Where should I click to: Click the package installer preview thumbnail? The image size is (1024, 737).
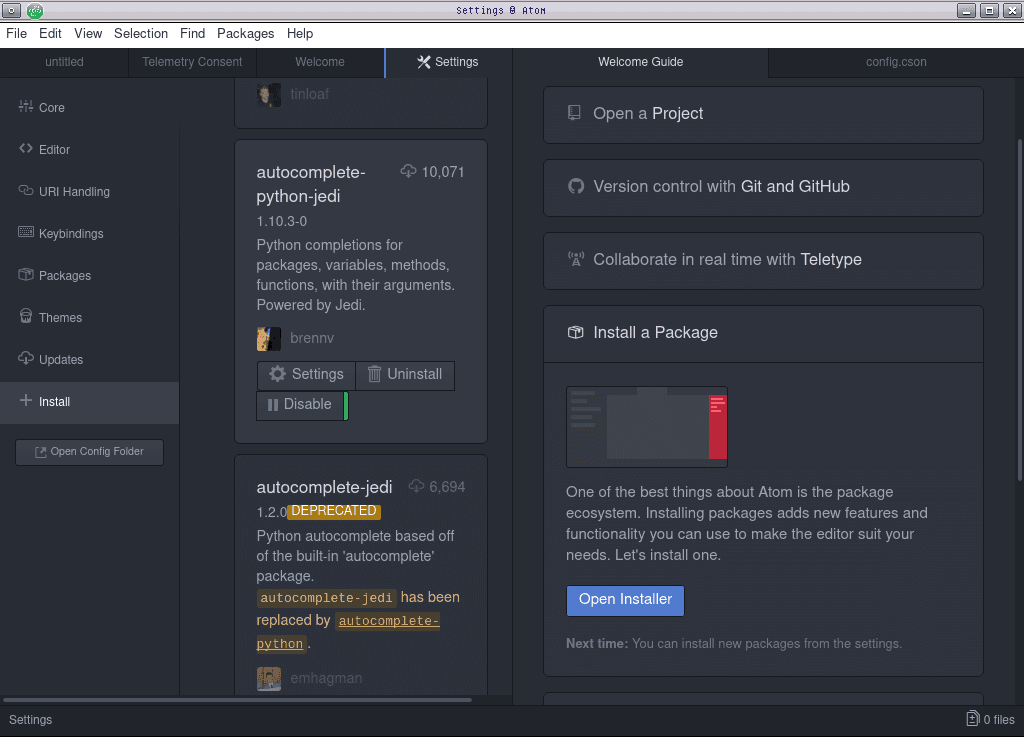[647, 427]
